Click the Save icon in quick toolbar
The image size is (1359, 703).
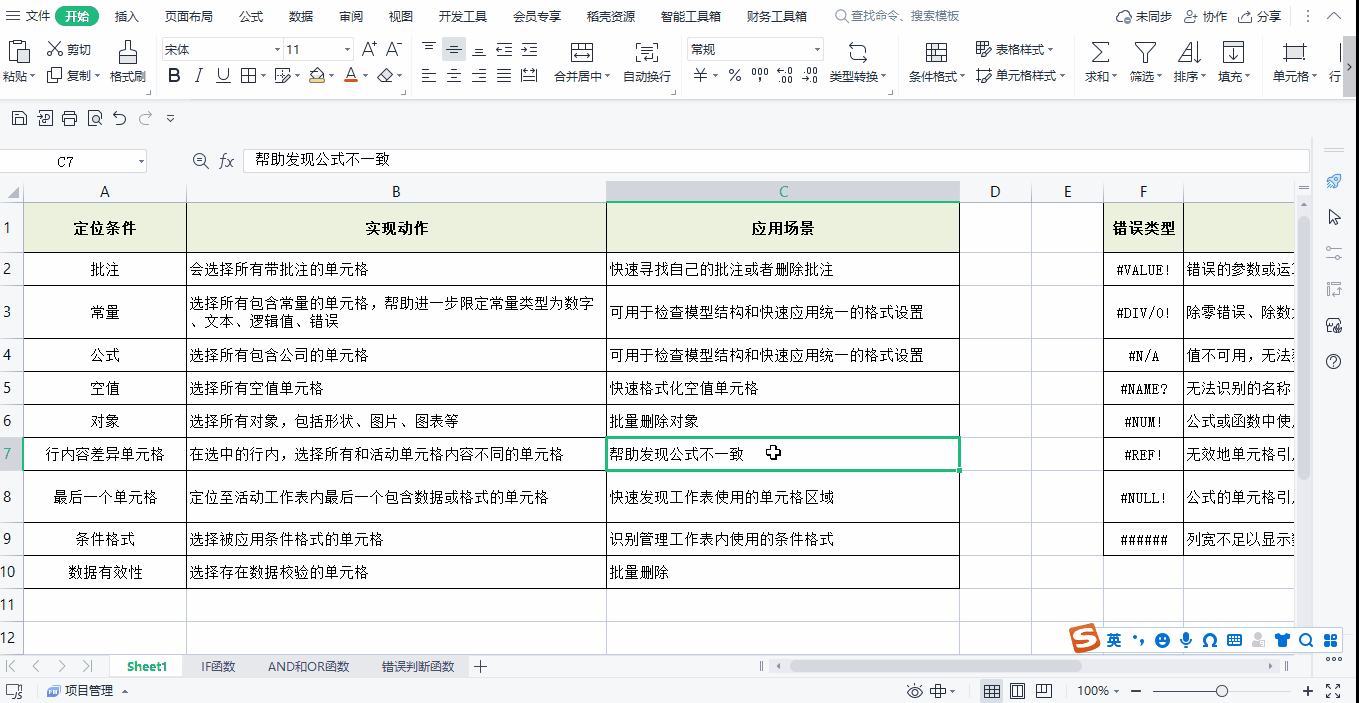pos(19,118)
